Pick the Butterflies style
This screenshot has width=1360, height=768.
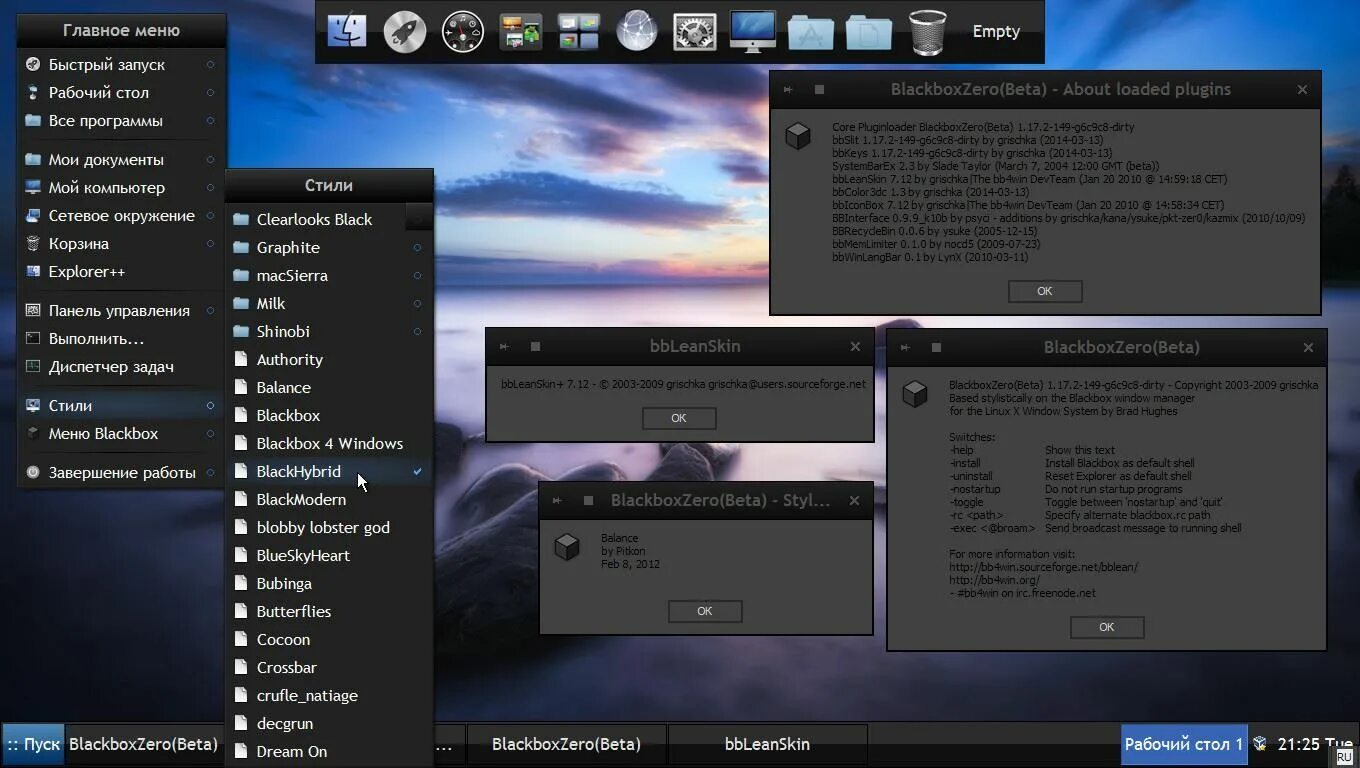pyautogui.click(x=329, y=611)
